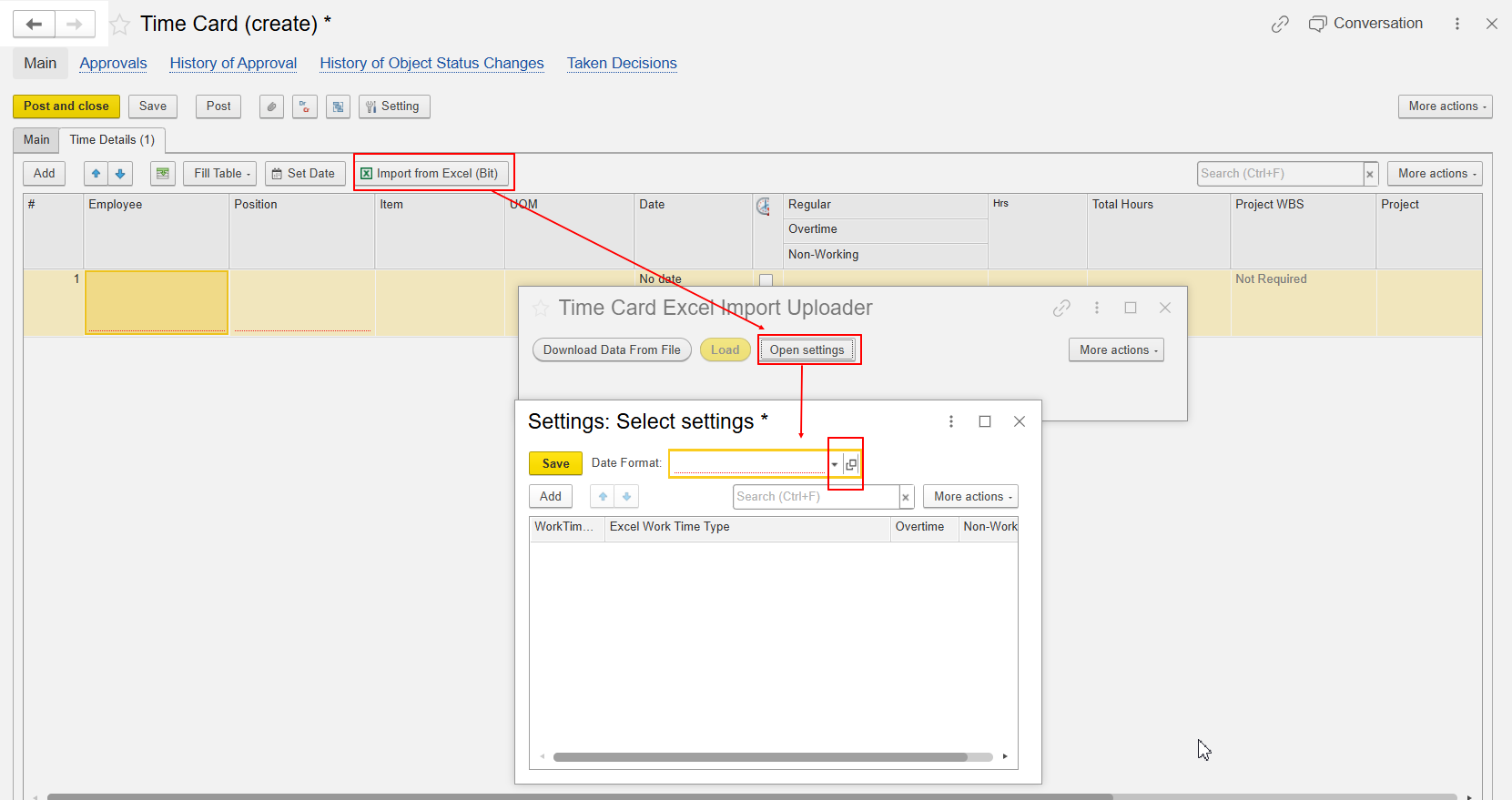The height and width of the screenshot is (800, 1512).
Task: Switch to the inner Main tab
Action: (x=36, y=140)
